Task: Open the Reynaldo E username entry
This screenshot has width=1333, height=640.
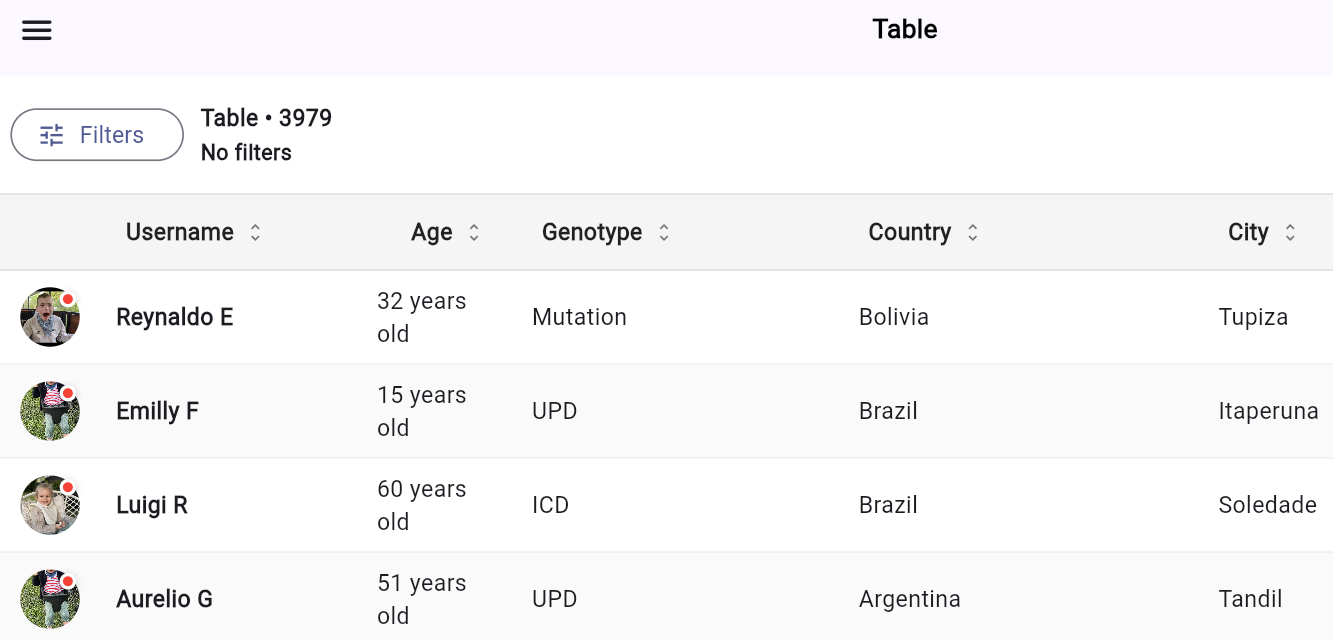Action: [x=175, y=317]
